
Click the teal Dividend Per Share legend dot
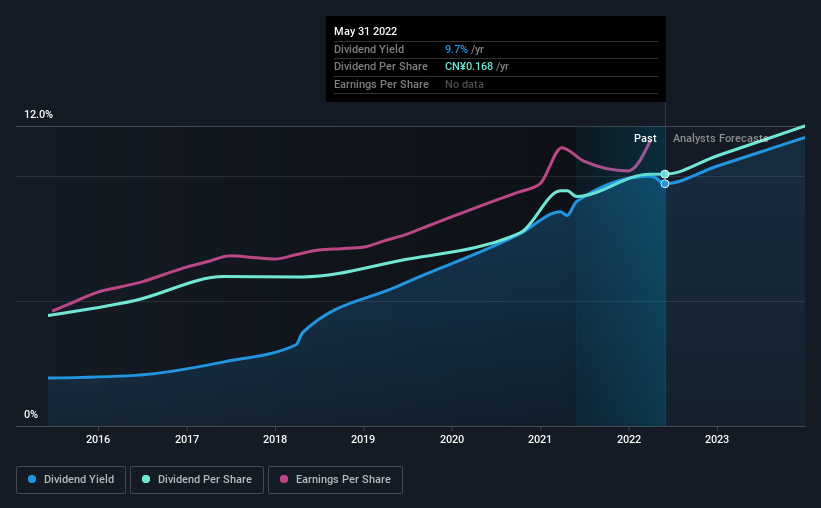coord(146,479)
